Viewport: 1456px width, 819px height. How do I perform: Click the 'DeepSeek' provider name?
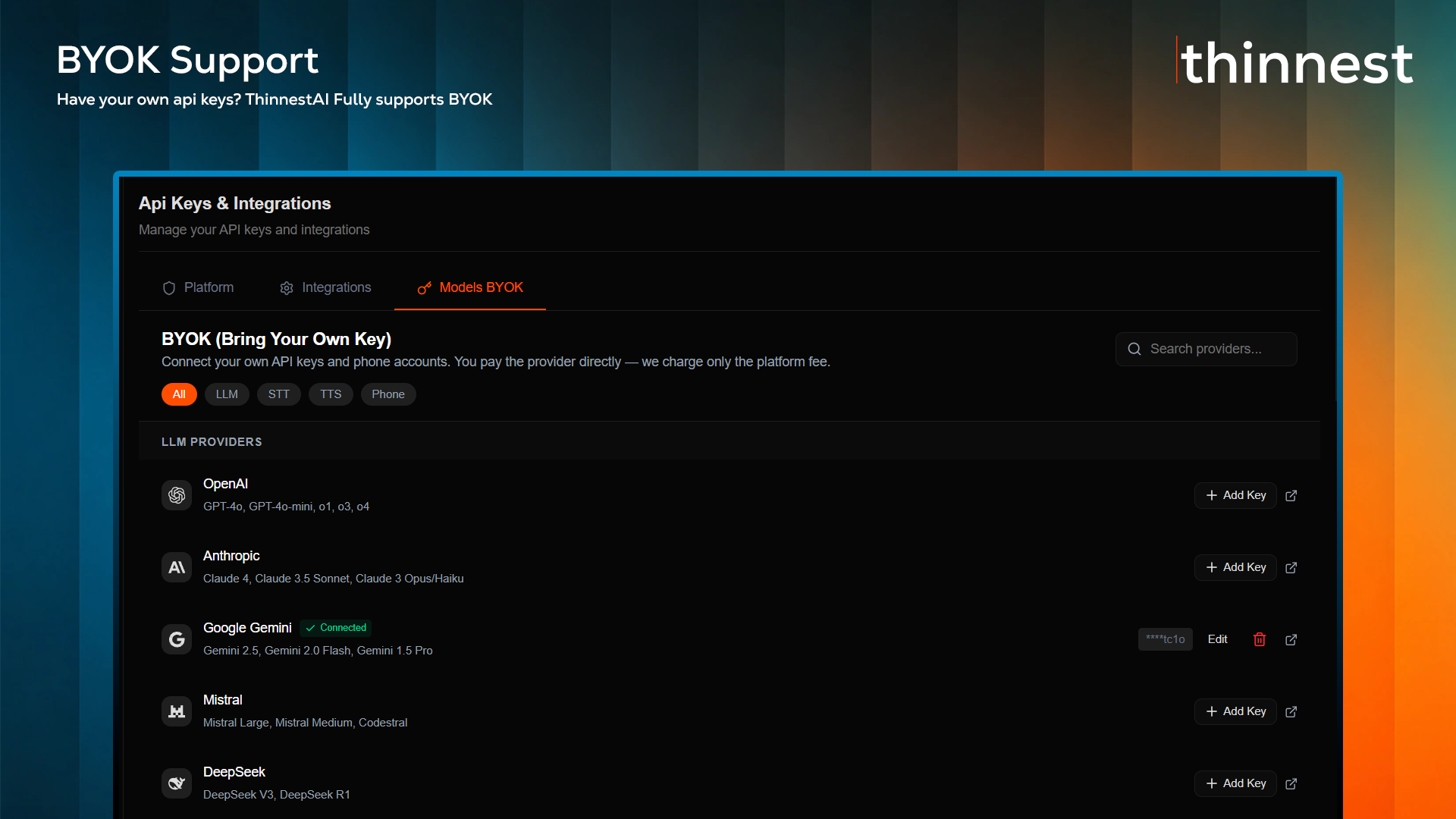tap(234, 772)
